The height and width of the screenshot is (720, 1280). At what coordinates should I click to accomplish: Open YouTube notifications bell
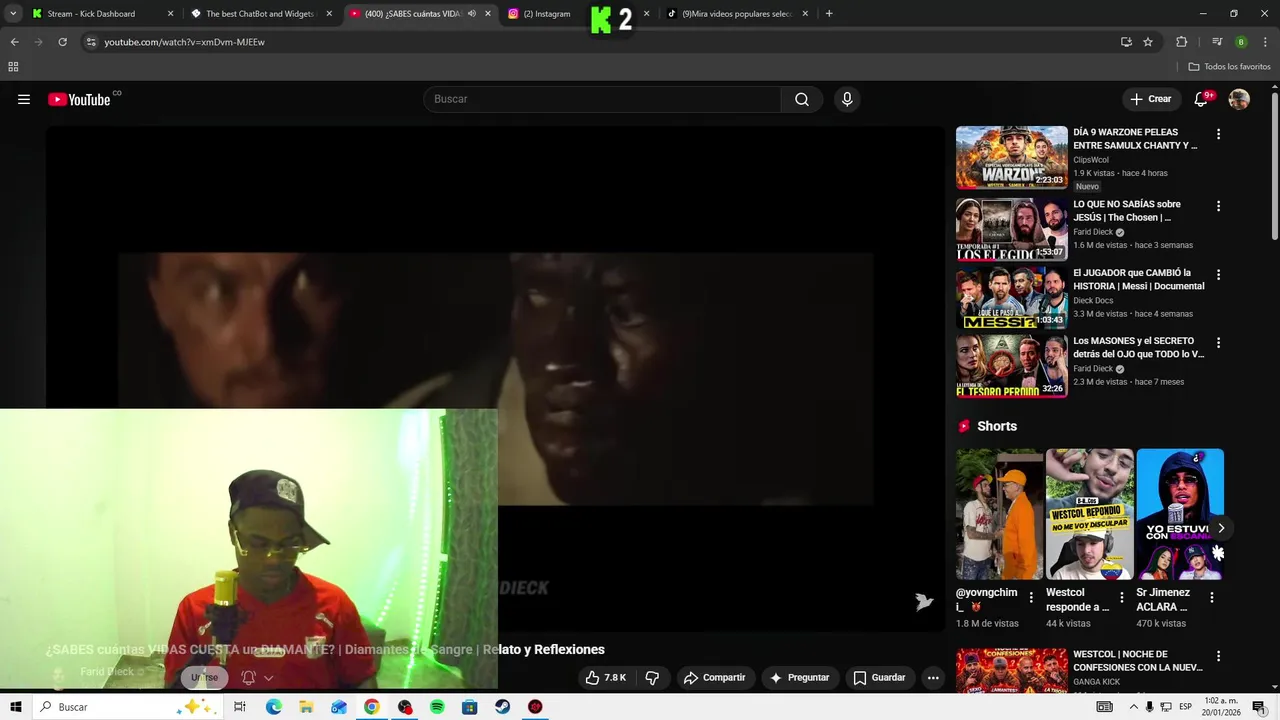1201,99
